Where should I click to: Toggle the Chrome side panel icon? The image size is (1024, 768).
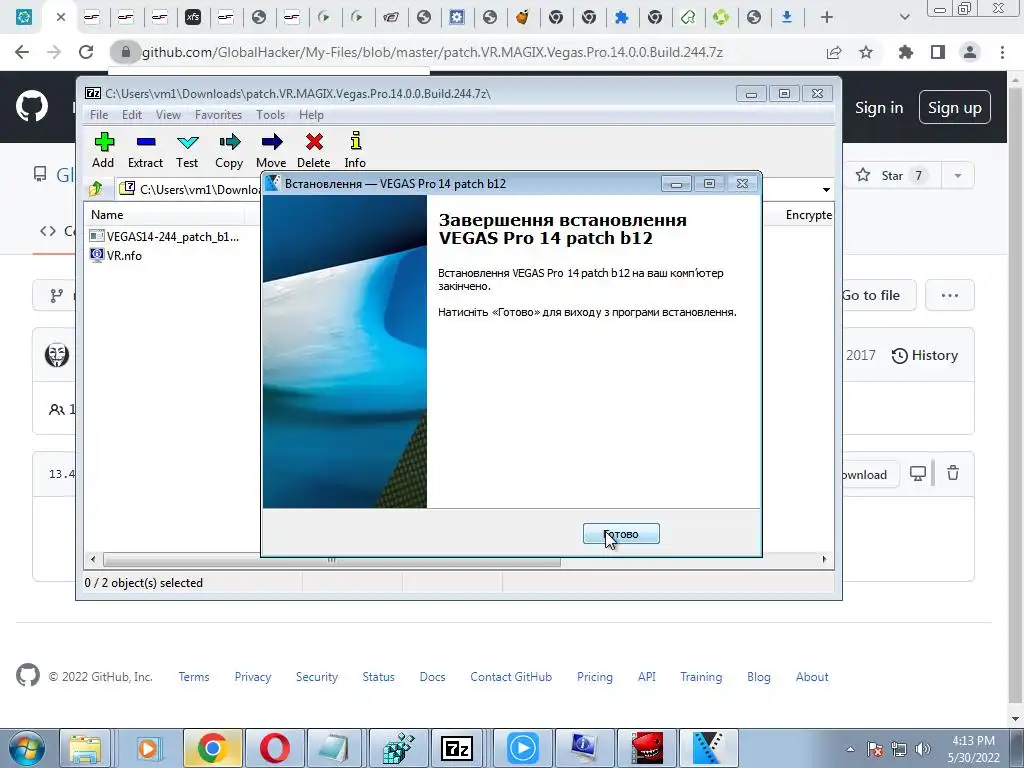click(938, 52)
